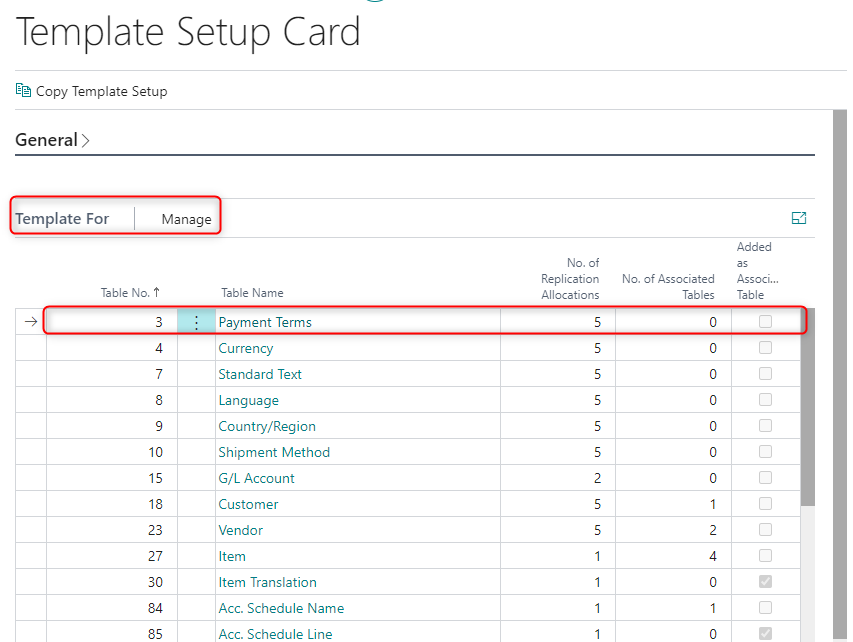Open Template For list in a new window
This screenshot has width=853, height=642.
[x=799, y=217]
